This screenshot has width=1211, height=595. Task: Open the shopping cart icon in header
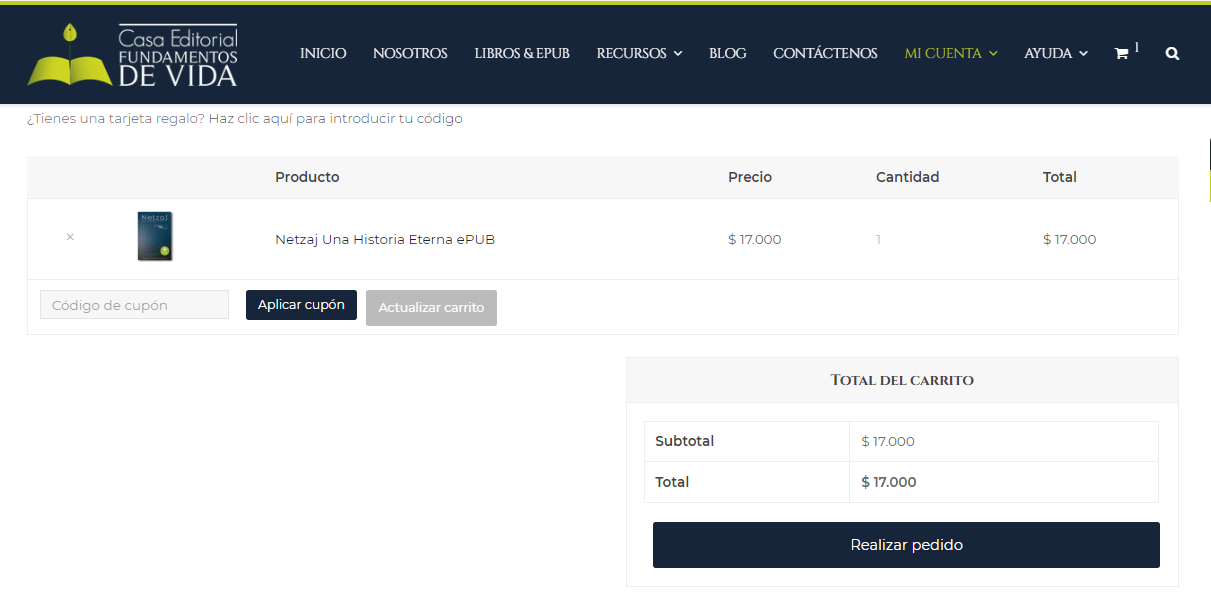(1121, 54)
